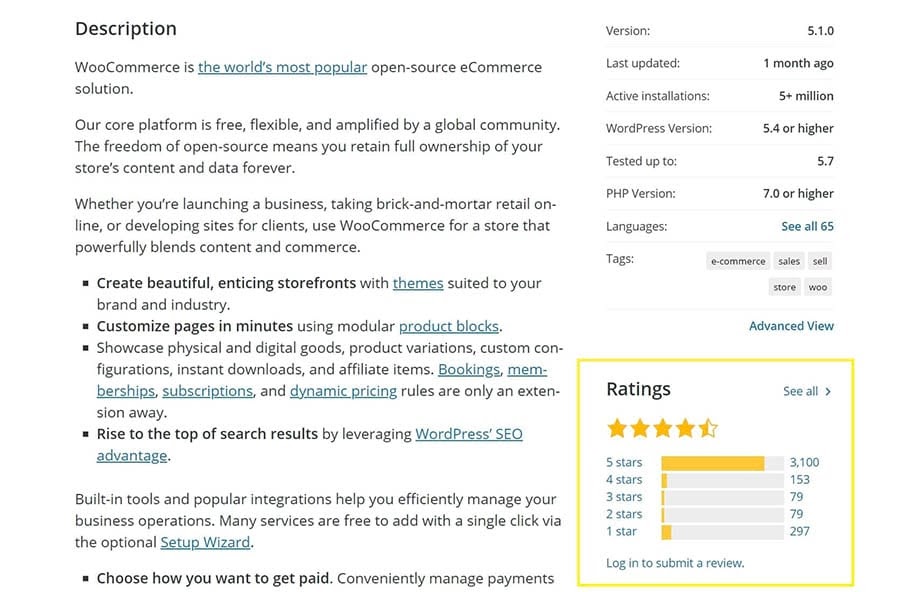Click the half-filled fifth rating star
The width and height of the screenshot is (900, 592).
pos(708,429)
